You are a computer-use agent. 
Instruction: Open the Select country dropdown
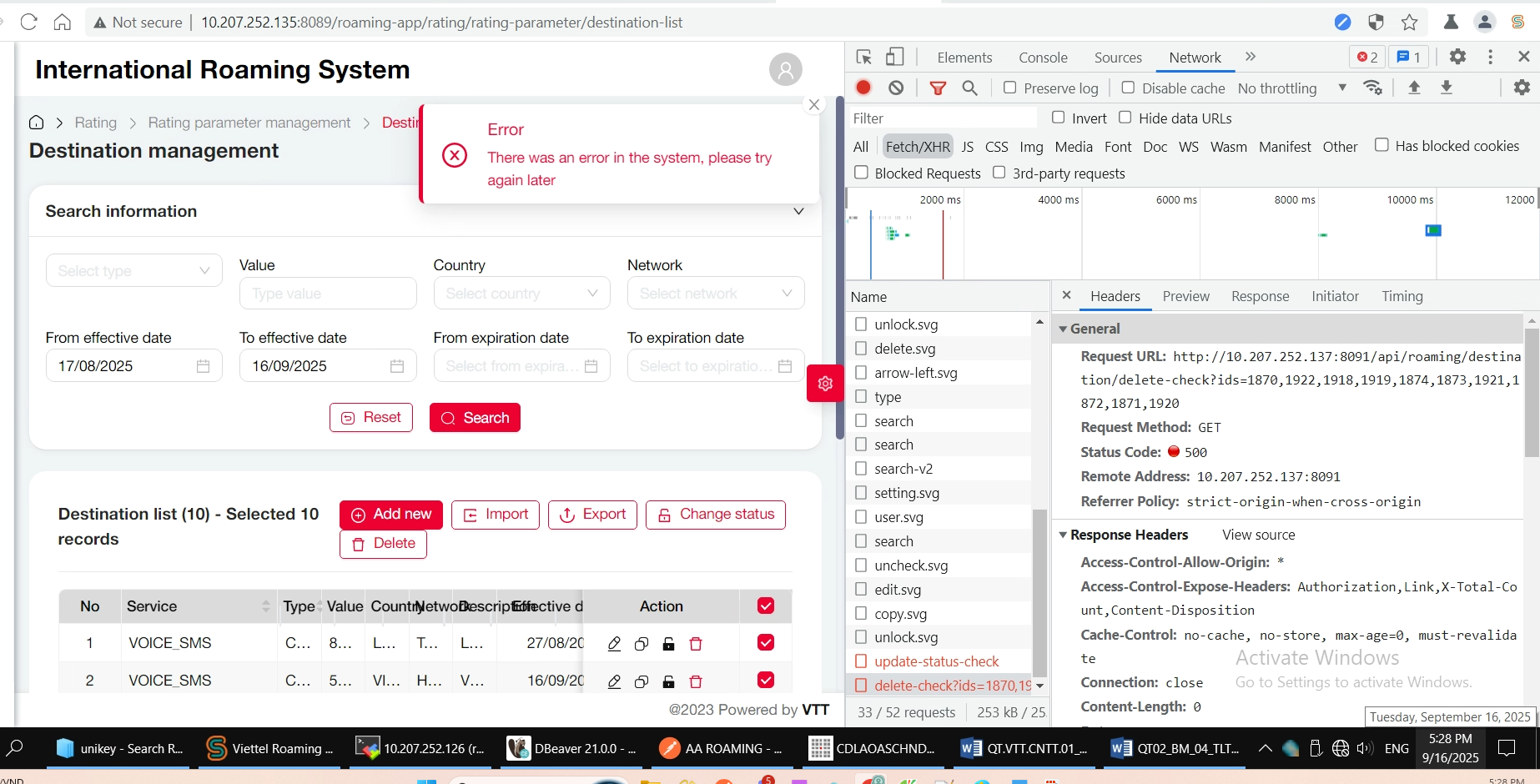521,294
